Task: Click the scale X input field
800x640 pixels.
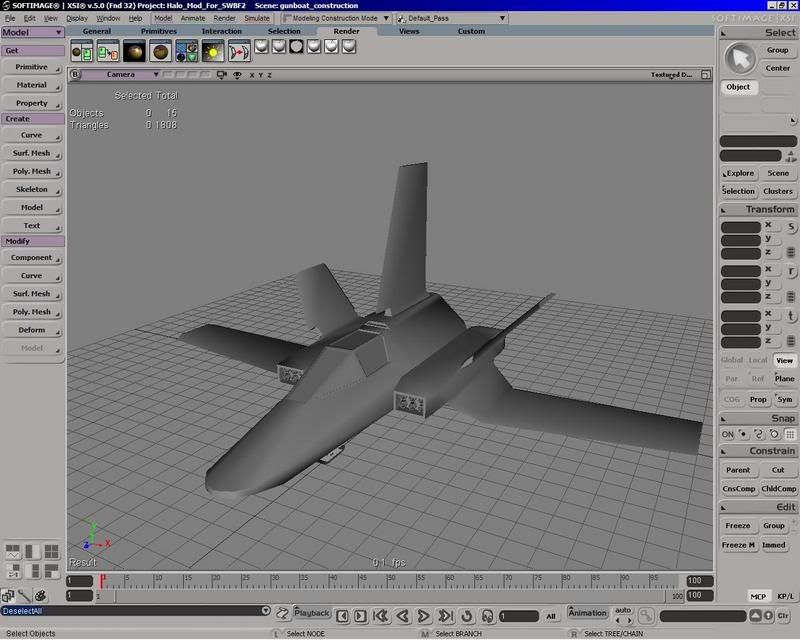Action: point(741,227)
